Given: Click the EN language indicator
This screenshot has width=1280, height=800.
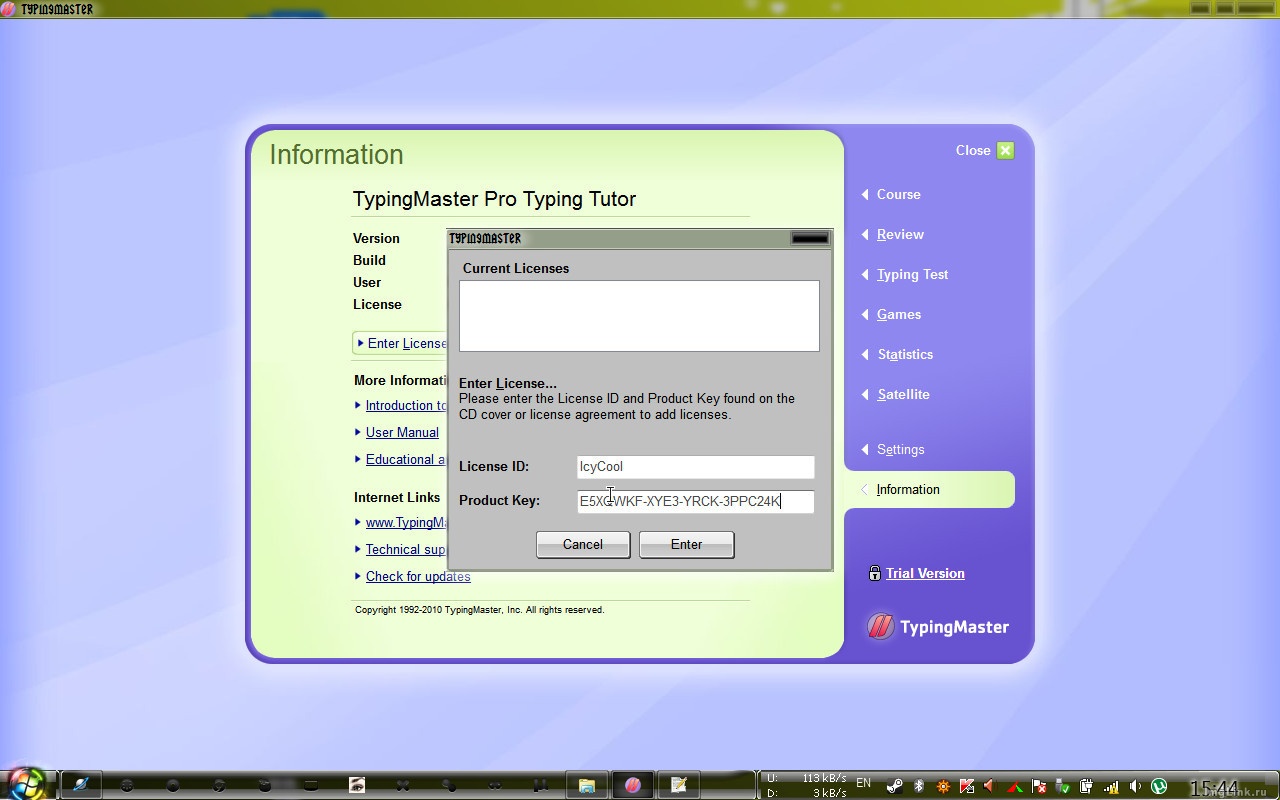Looking at the screenshot, I should point(864,783).
